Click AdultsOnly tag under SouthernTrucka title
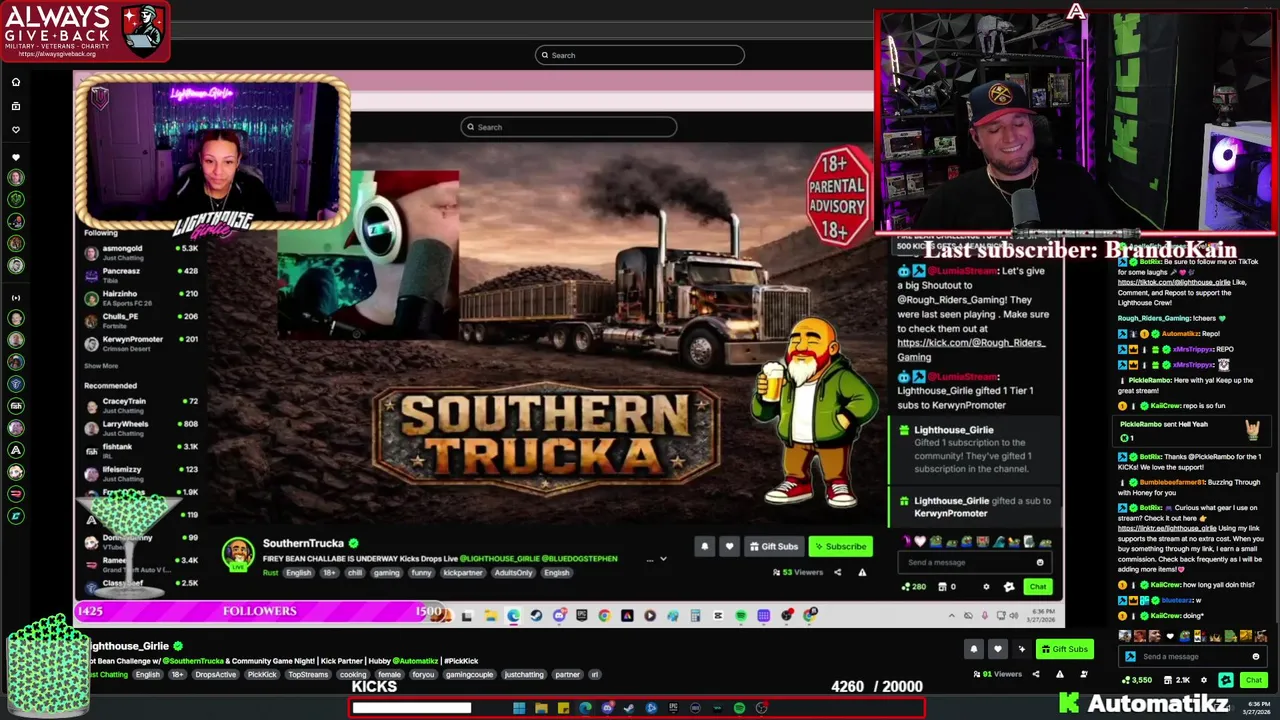1280x720 pixels. (x=513, y=573)
